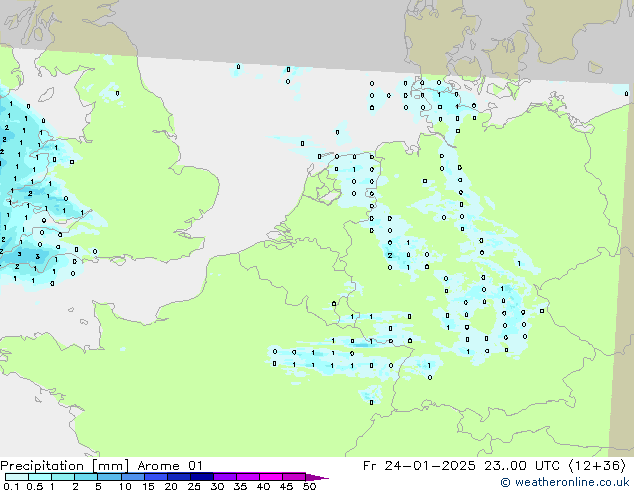Select the 5–10 mm legend color swatch

(x=109, y=477)
